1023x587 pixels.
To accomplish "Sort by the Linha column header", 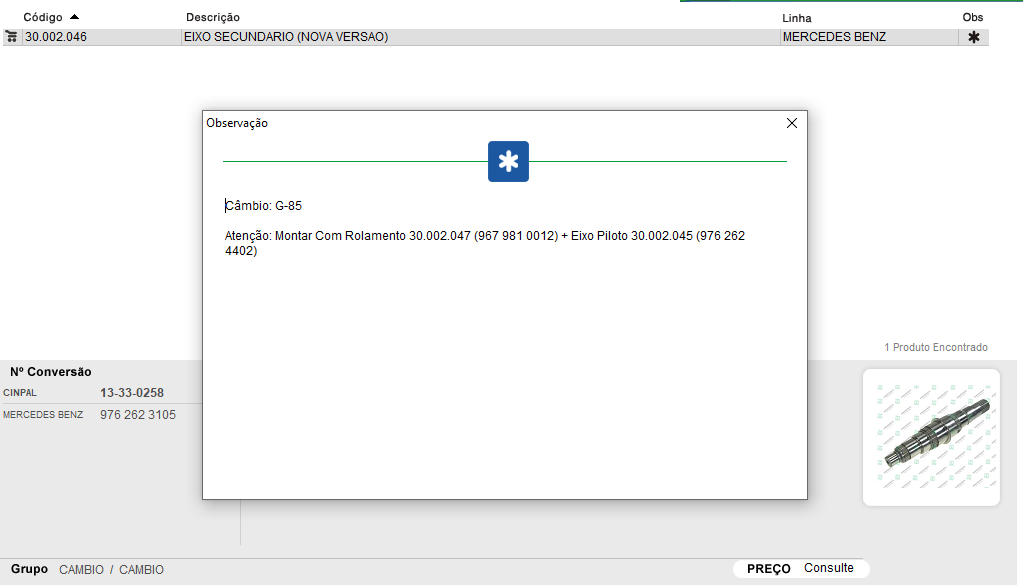I will click(x=796, y=18).
